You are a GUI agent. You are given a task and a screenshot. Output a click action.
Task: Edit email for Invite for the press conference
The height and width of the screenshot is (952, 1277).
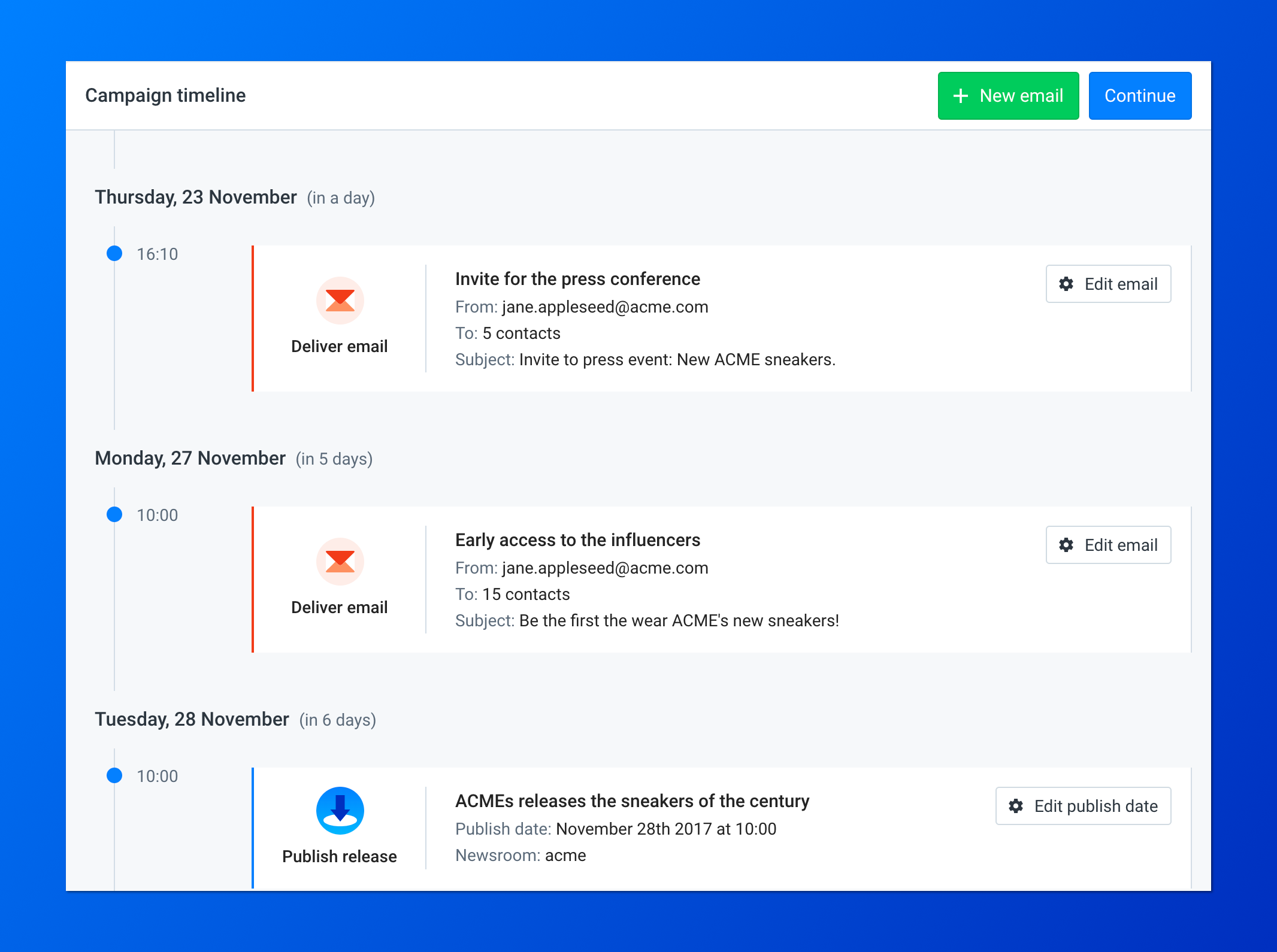[1108, 284]
